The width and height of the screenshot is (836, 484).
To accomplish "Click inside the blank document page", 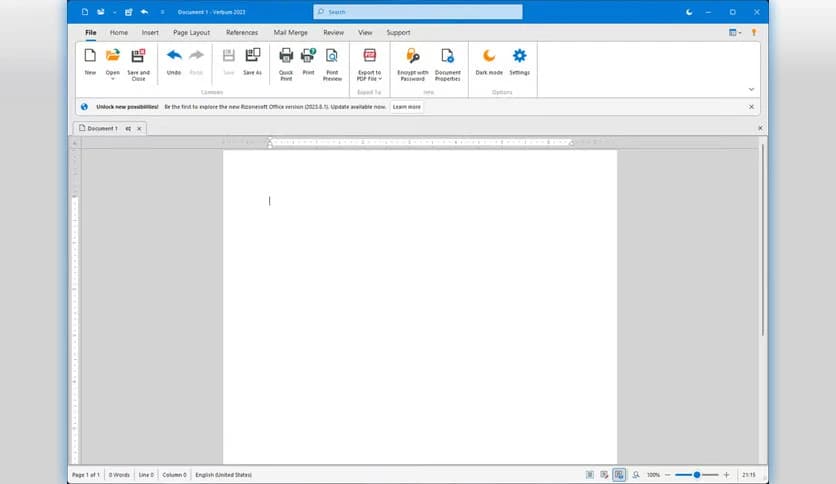I will 420,306.
